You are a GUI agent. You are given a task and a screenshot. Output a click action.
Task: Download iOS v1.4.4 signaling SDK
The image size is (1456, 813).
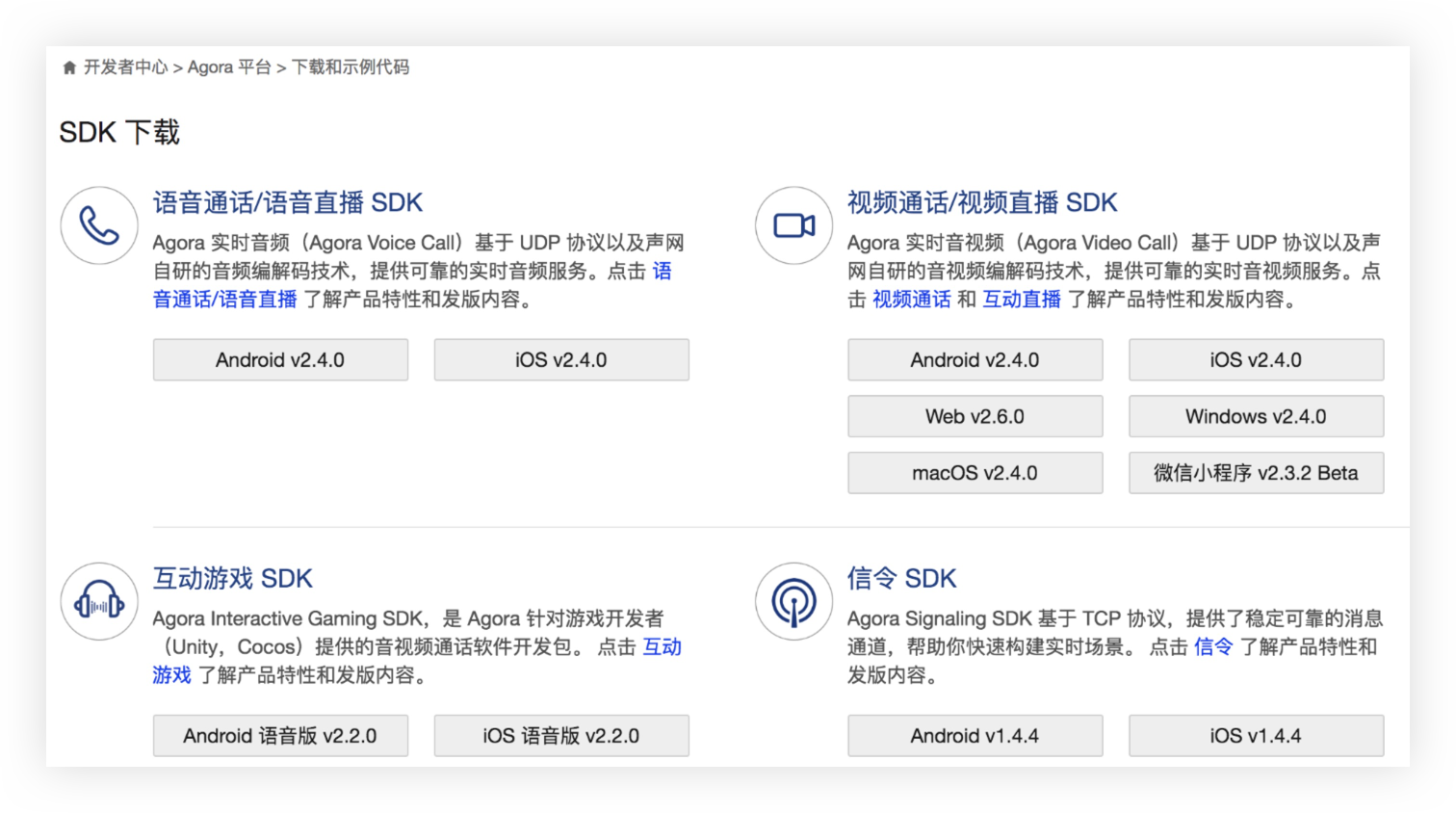point(1257,736)
